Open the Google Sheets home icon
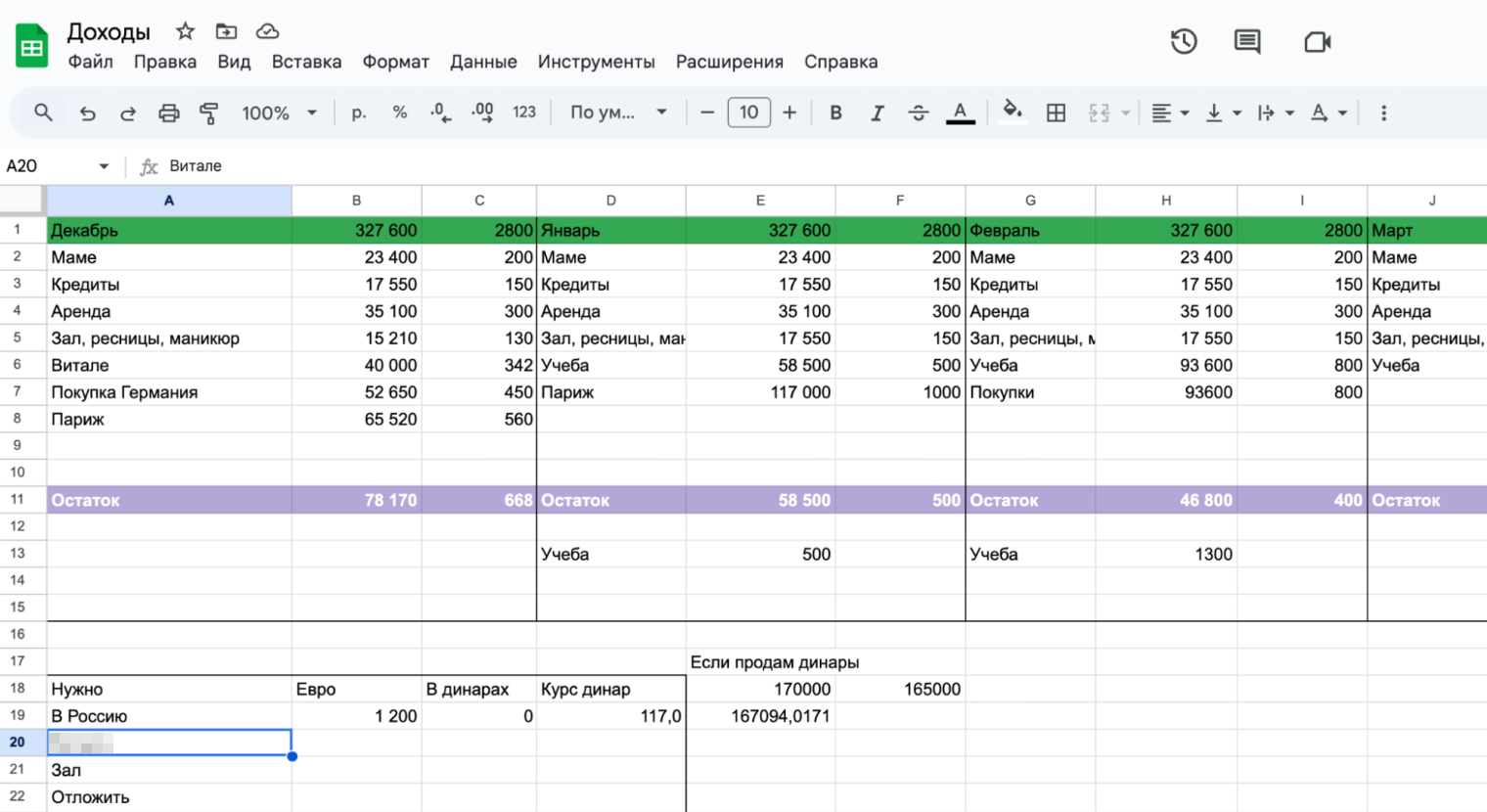The image size is (1487, 812). click(32, 46)
